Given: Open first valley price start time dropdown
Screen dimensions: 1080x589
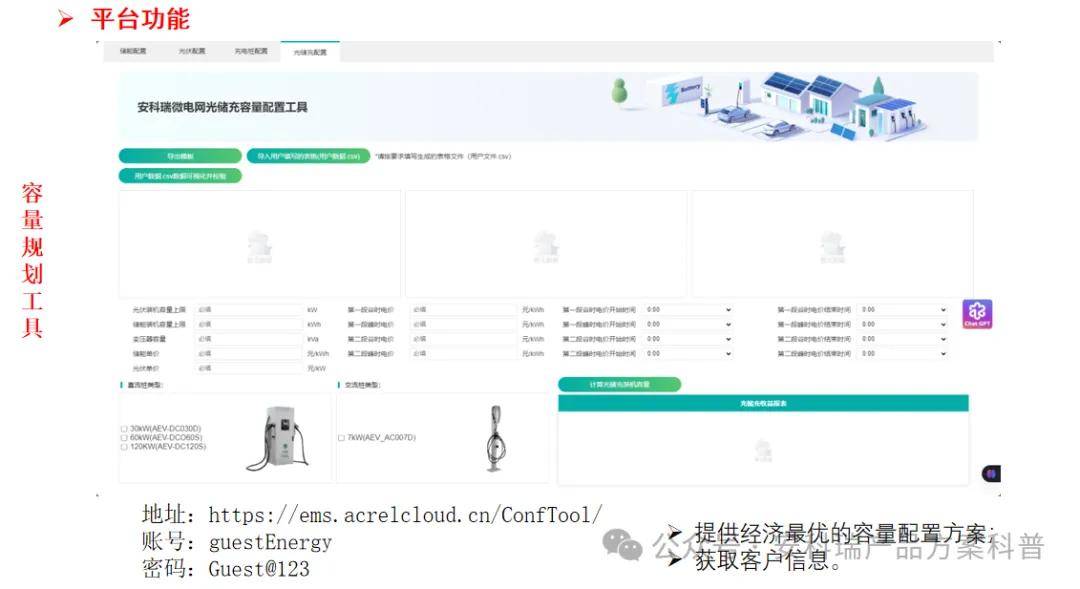Looking at the screenshot, I should pyautogui.click(x=688, y=310).
